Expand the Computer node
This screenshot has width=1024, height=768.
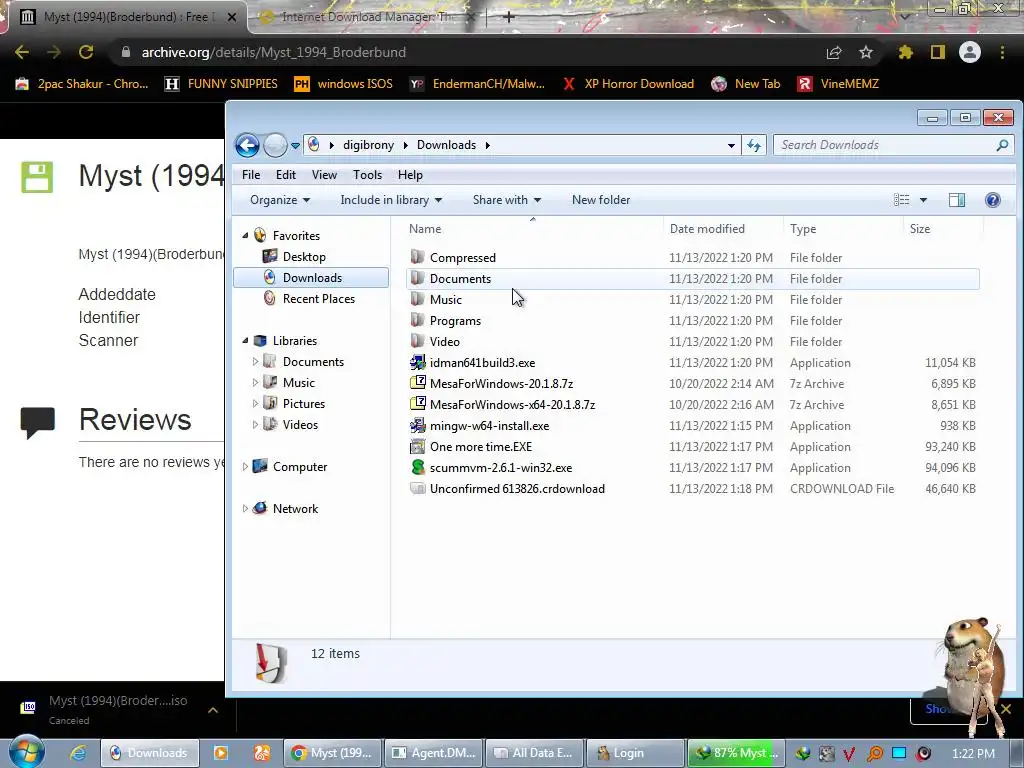pos(246,467)
